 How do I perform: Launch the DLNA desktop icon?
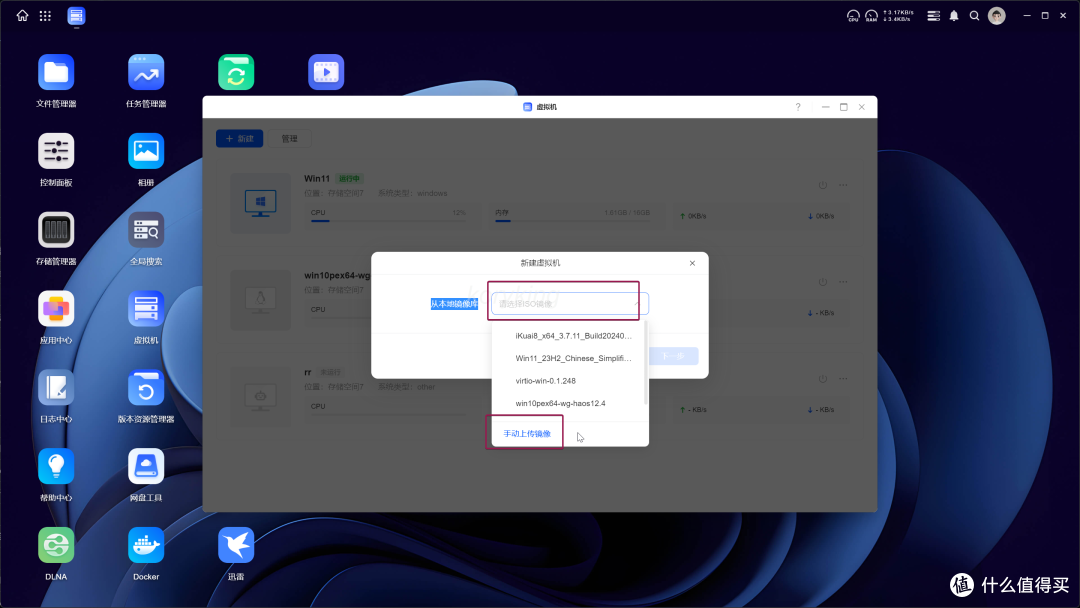click(56, 545)
